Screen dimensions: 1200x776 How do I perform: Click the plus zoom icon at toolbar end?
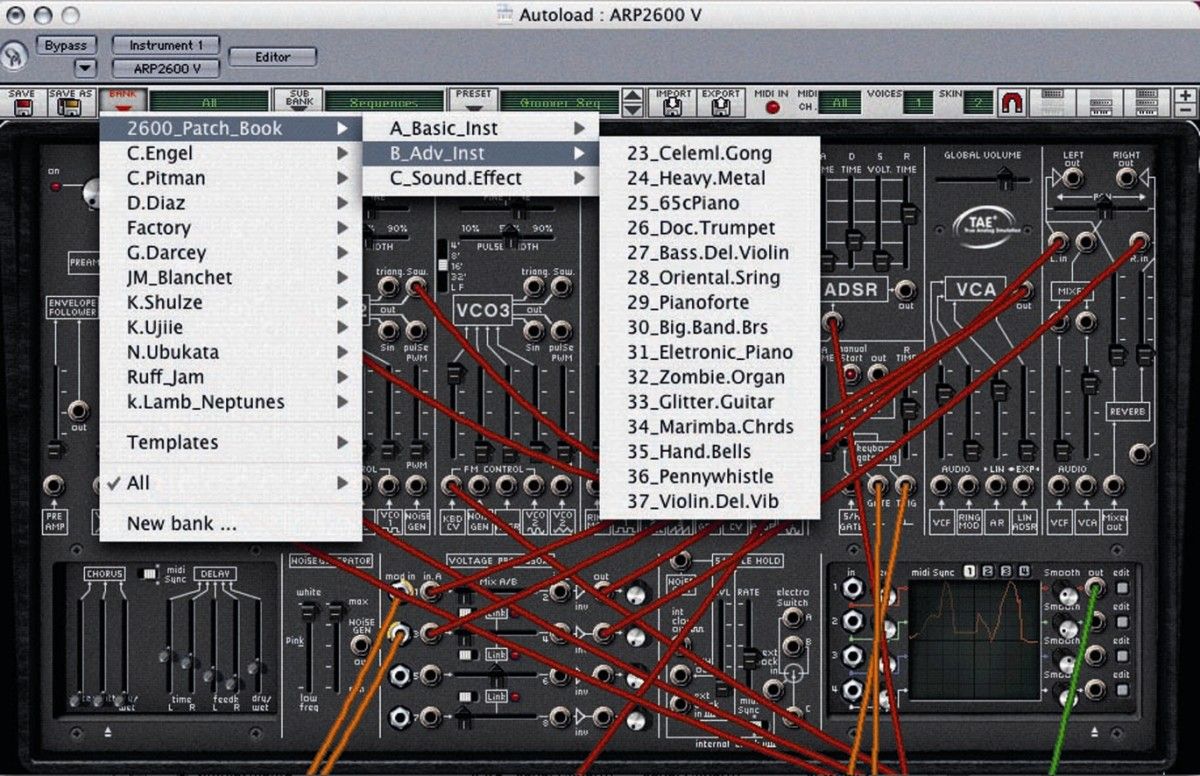pyautogui.click(x=1186, y=96)
